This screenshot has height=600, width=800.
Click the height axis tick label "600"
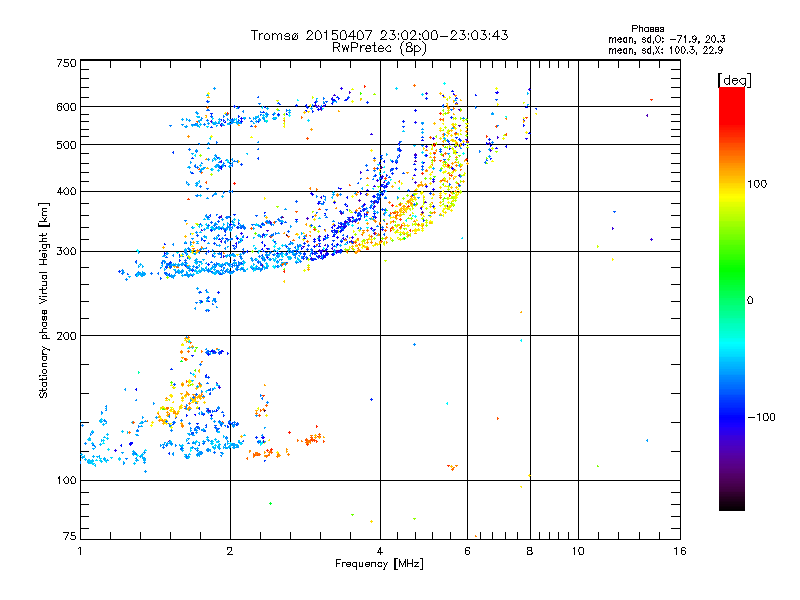(66, 107)
